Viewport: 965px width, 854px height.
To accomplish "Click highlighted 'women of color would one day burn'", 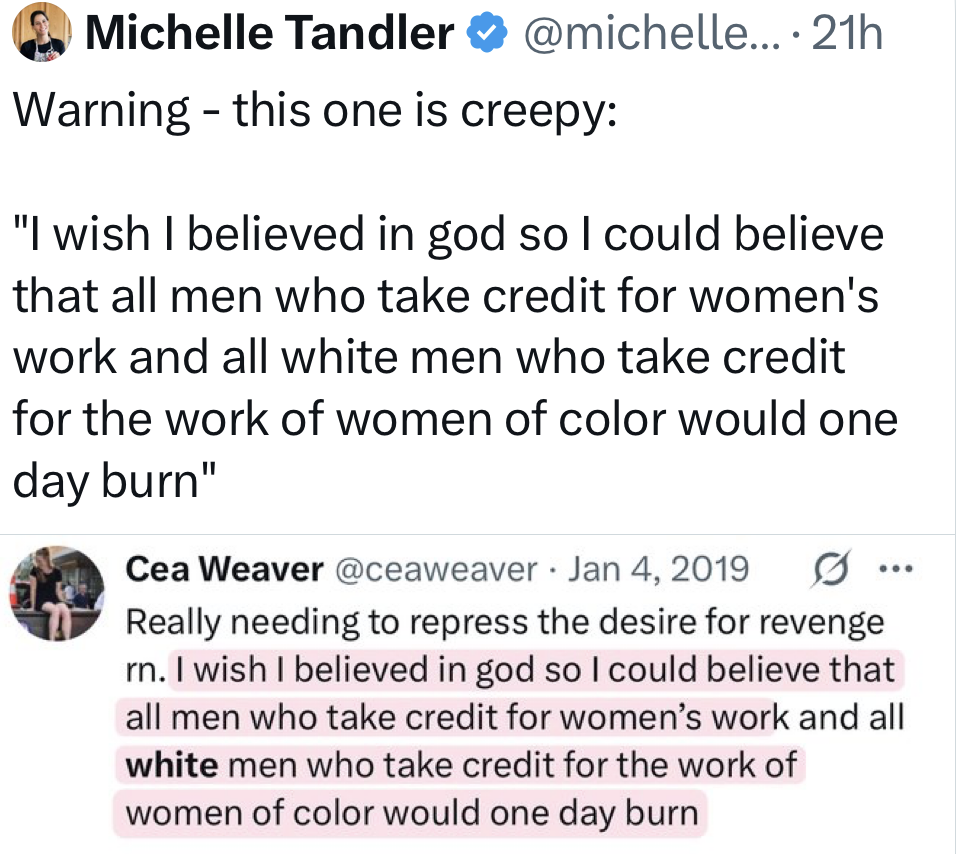I will [x=411, y=812].
